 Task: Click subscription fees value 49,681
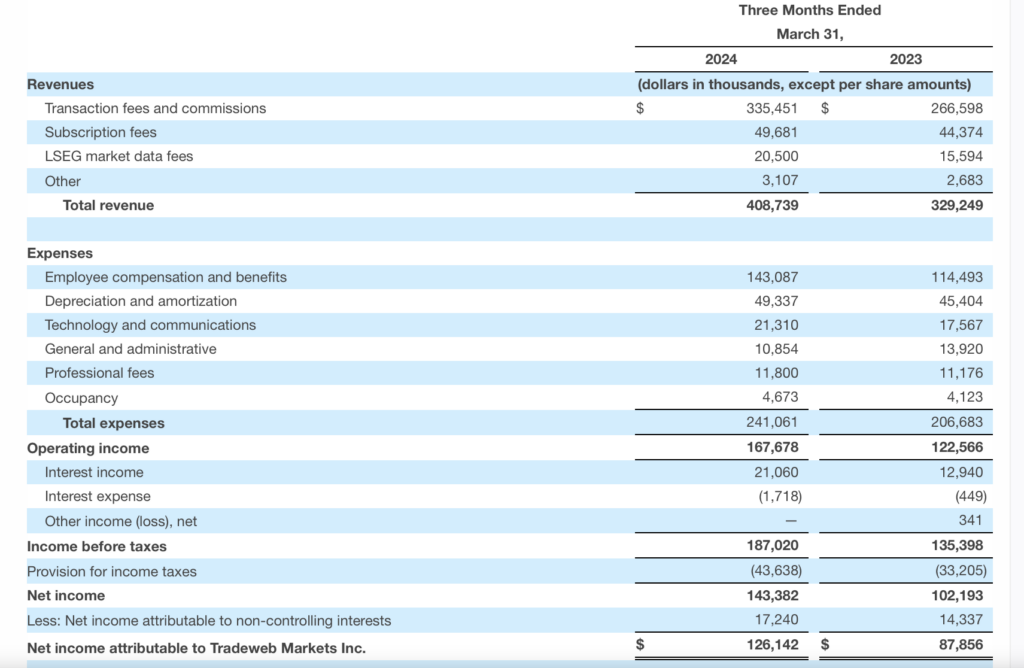point(776,133)
